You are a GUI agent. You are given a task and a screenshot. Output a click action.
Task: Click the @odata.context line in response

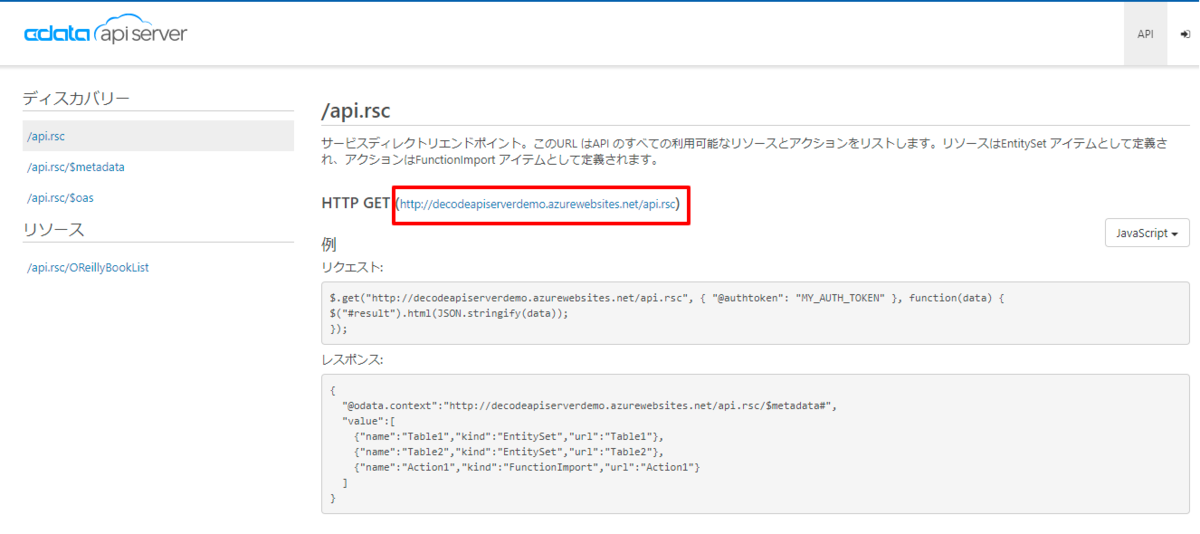click(589, 406)
